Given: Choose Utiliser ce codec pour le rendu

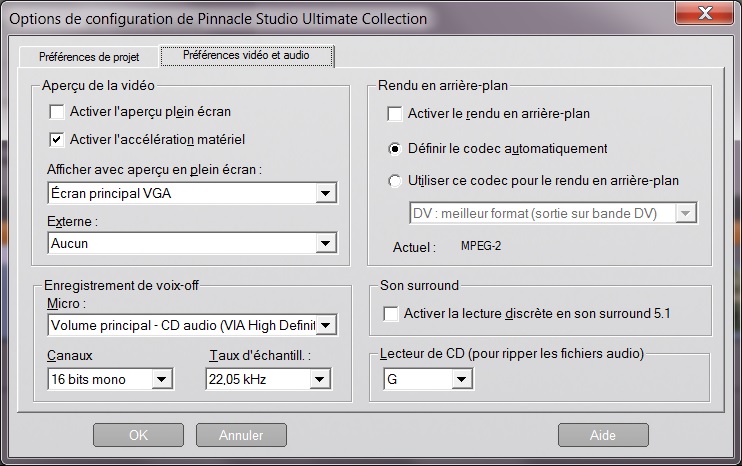Looking at the screenshot, I should (395, 181).
